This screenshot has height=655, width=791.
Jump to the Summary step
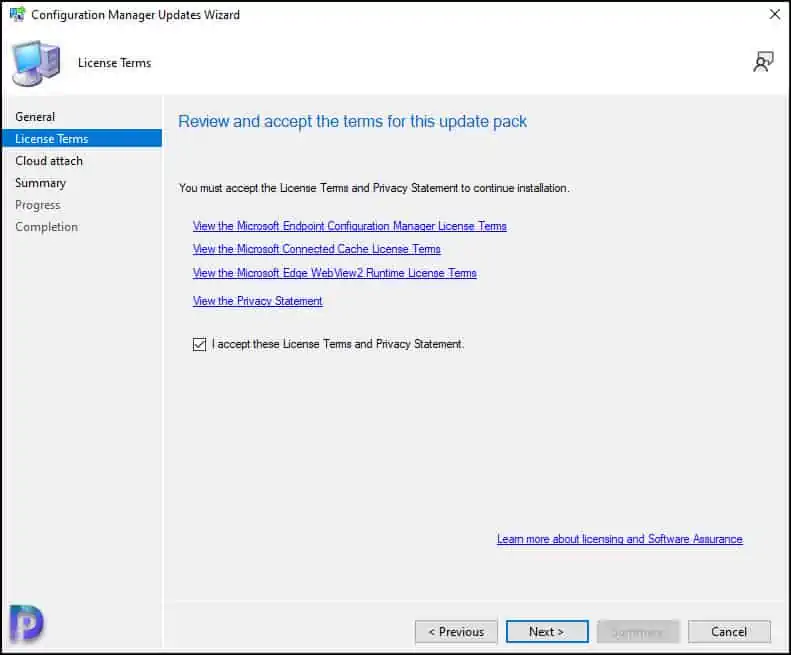click(40, 183)
